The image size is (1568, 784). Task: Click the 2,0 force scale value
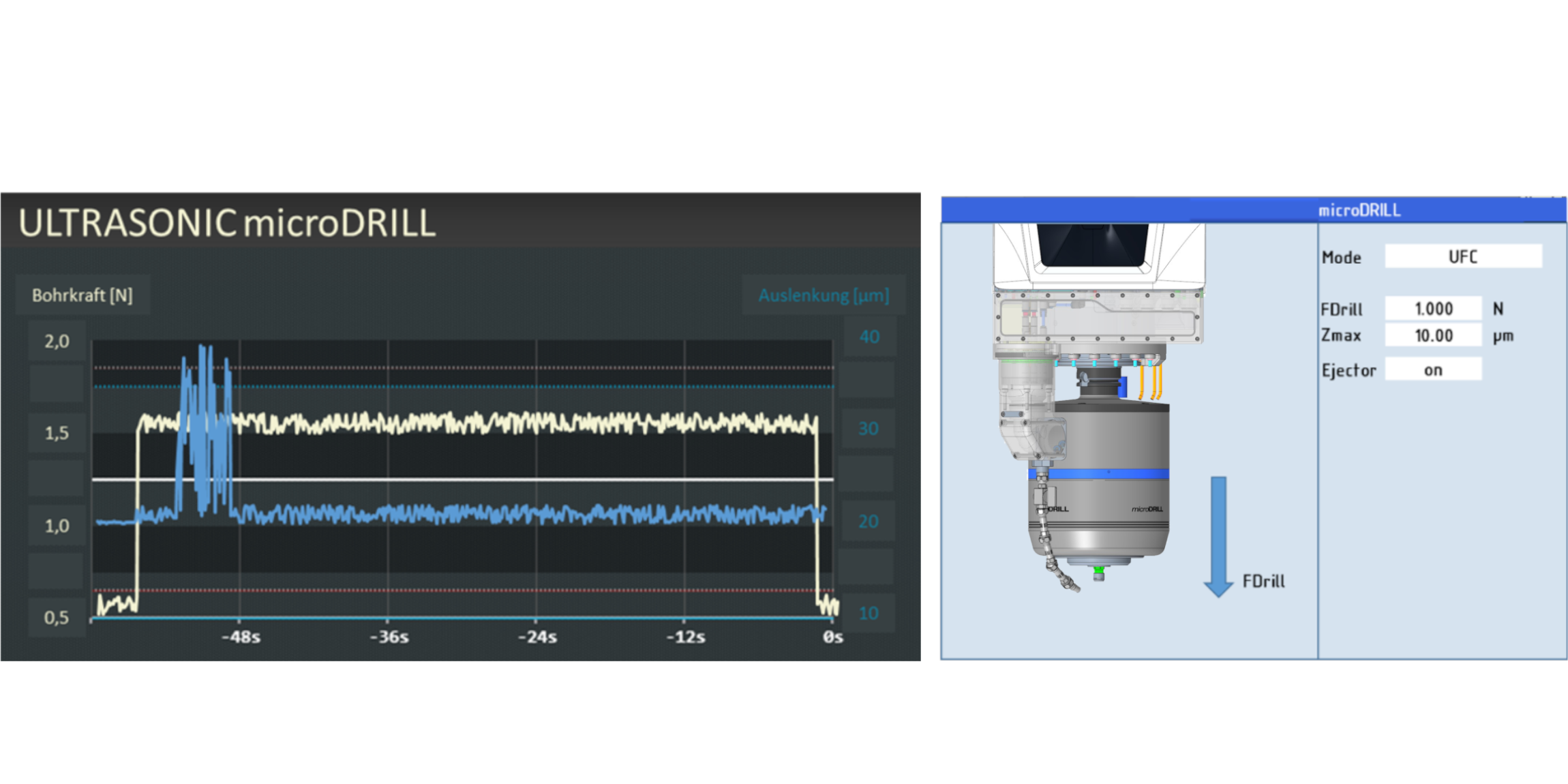57,341
